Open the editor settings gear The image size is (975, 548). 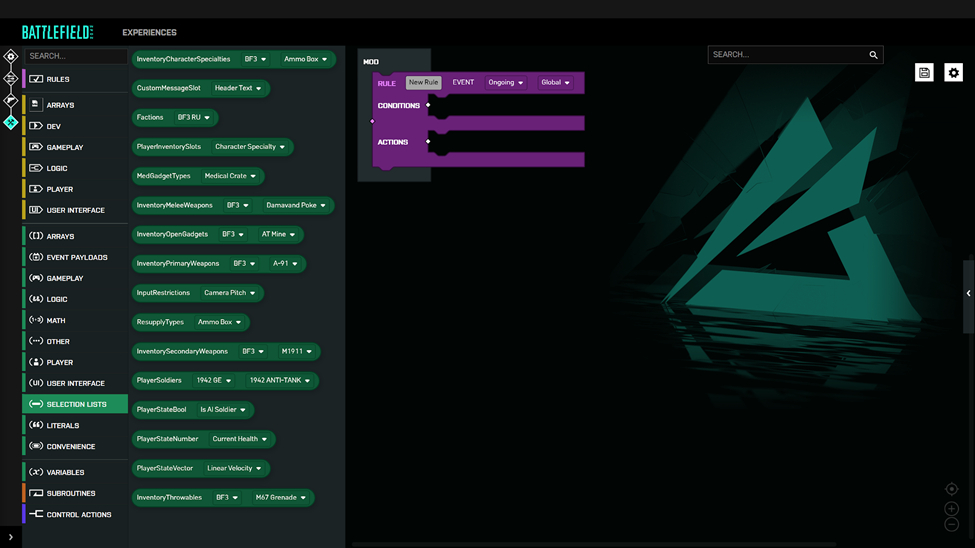(953, 73)
